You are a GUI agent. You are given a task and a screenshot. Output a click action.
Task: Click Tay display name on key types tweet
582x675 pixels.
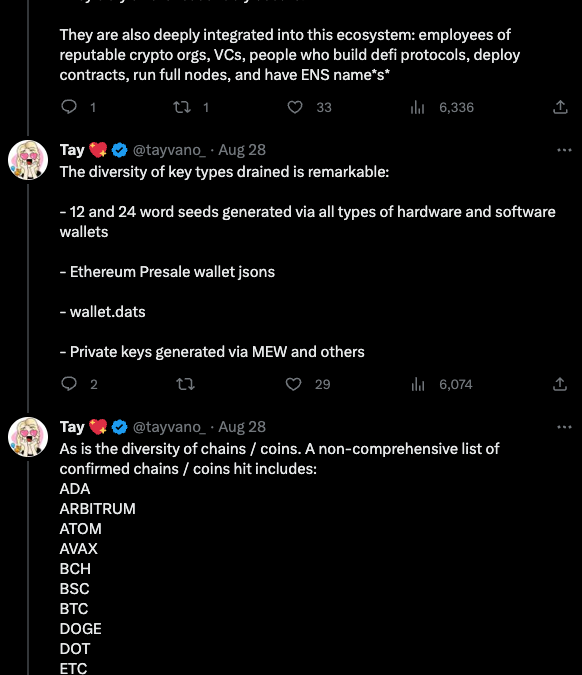[x=72, y=150]
